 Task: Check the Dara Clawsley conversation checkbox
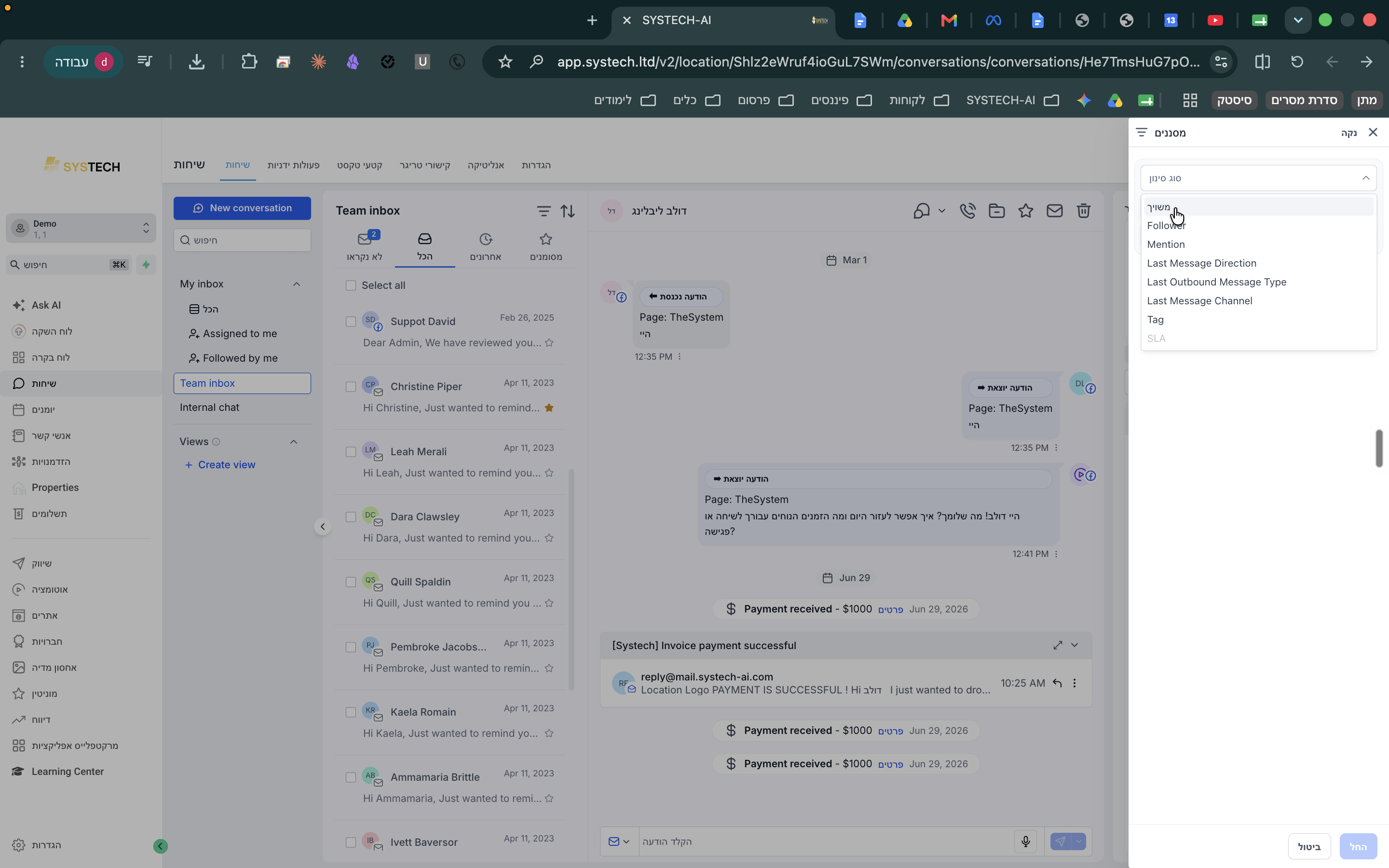351,516
